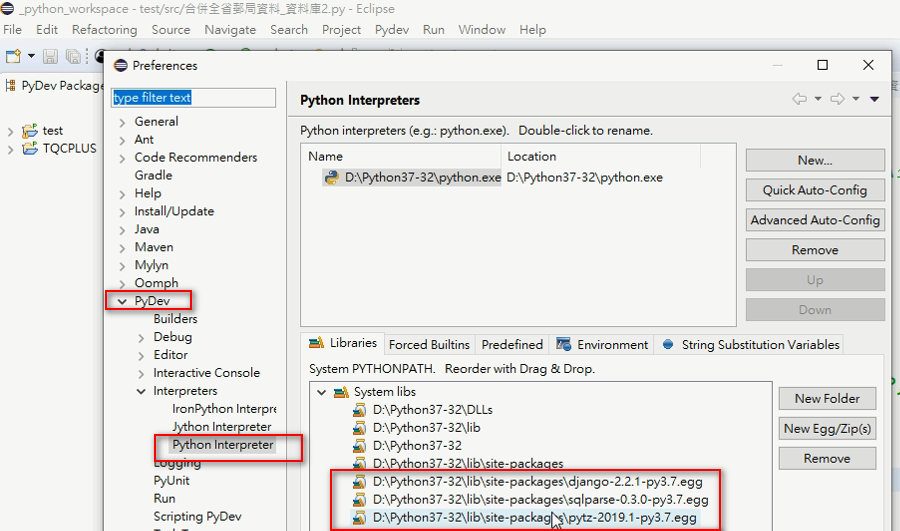The image size is (900, 531).
Task: Select the Libraries tab
Action: (343, 343)
